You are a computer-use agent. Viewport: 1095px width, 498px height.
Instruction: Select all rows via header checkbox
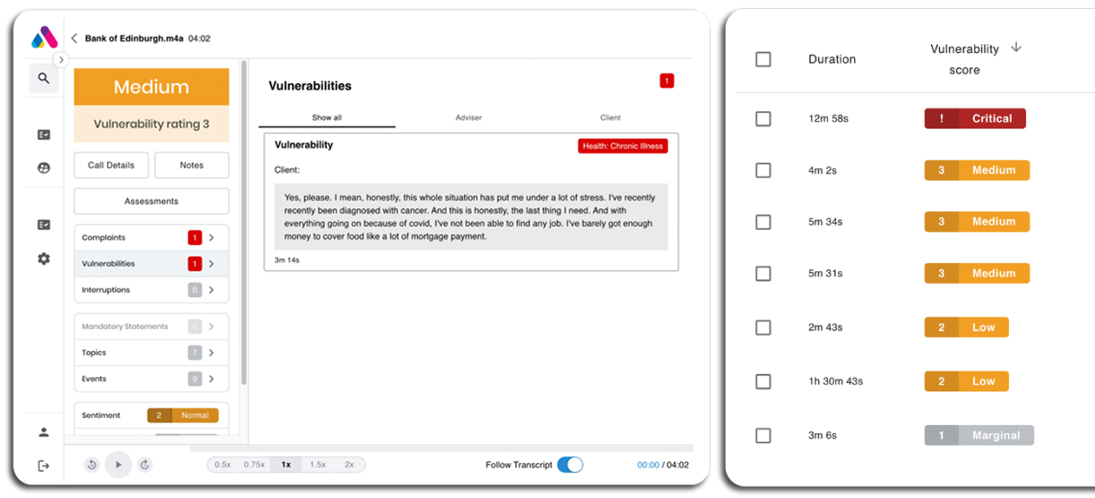(763, 59)
